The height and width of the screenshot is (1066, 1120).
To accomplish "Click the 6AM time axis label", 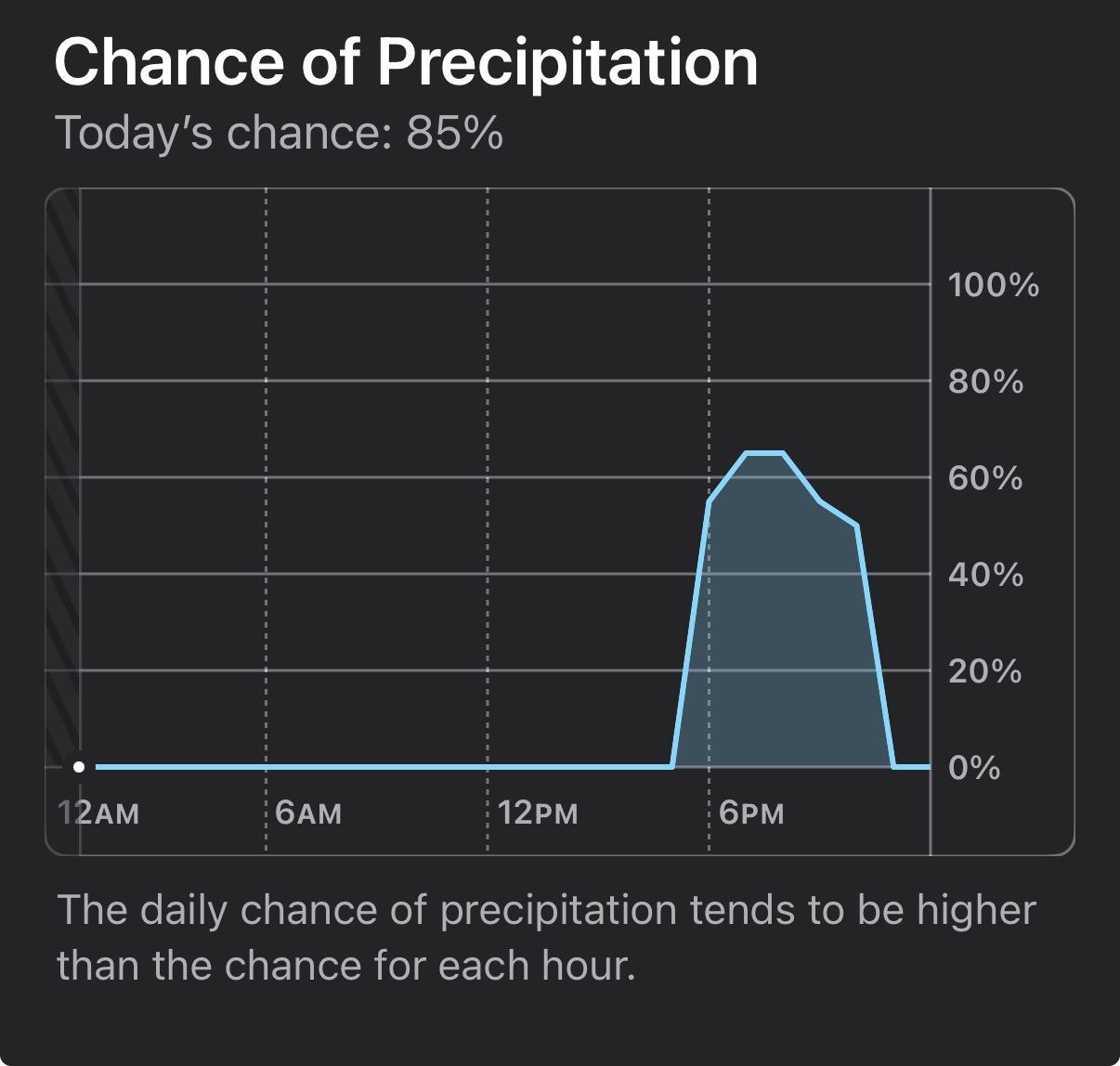I will click(x=309, y=814).
